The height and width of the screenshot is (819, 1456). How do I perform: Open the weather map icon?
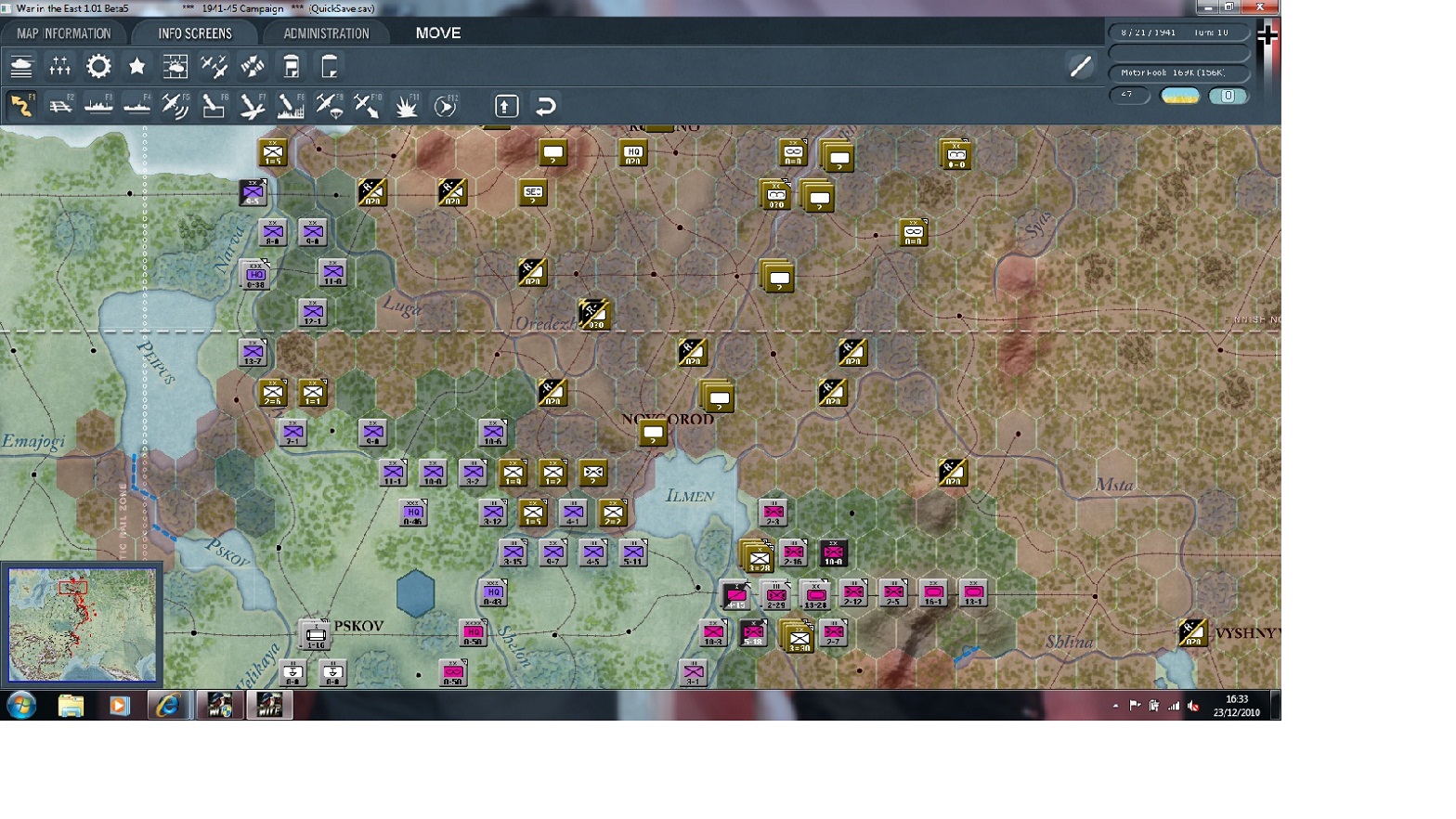(x=175, y=67)
